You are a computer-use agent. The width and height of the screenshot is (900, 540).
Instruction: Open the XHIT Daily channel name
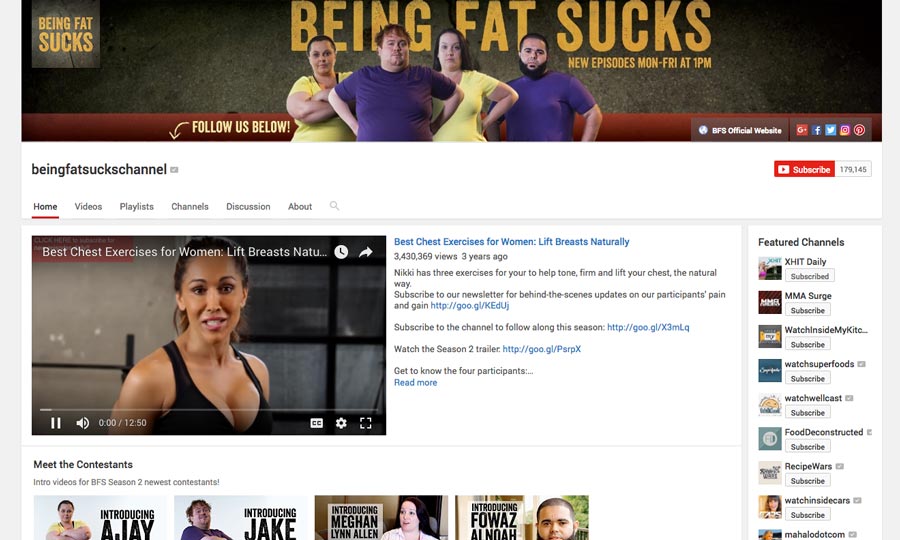tap(805, 262)
